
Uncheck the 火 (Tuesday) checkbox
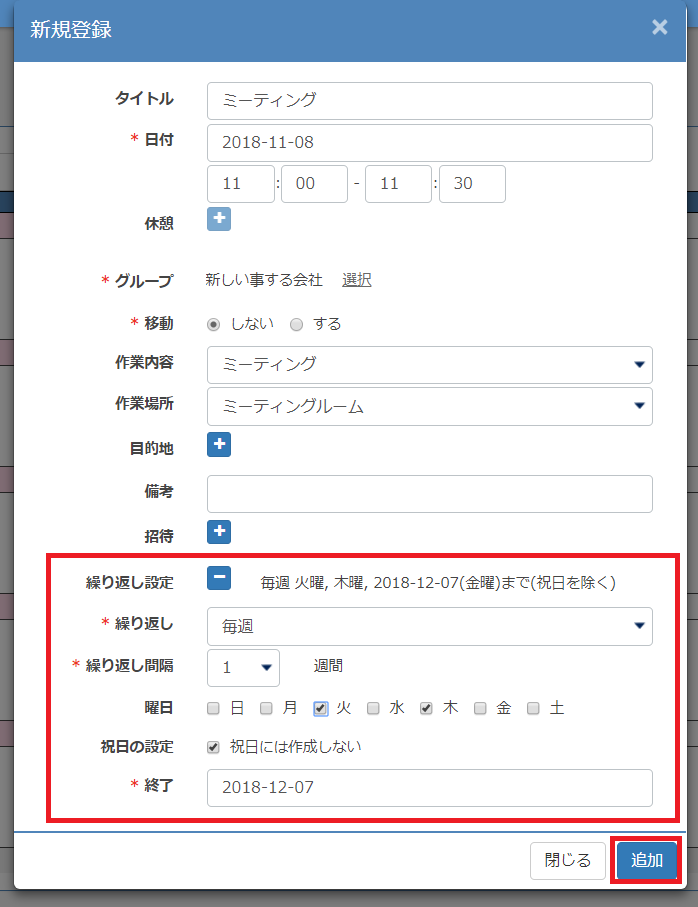coord(320,708)
